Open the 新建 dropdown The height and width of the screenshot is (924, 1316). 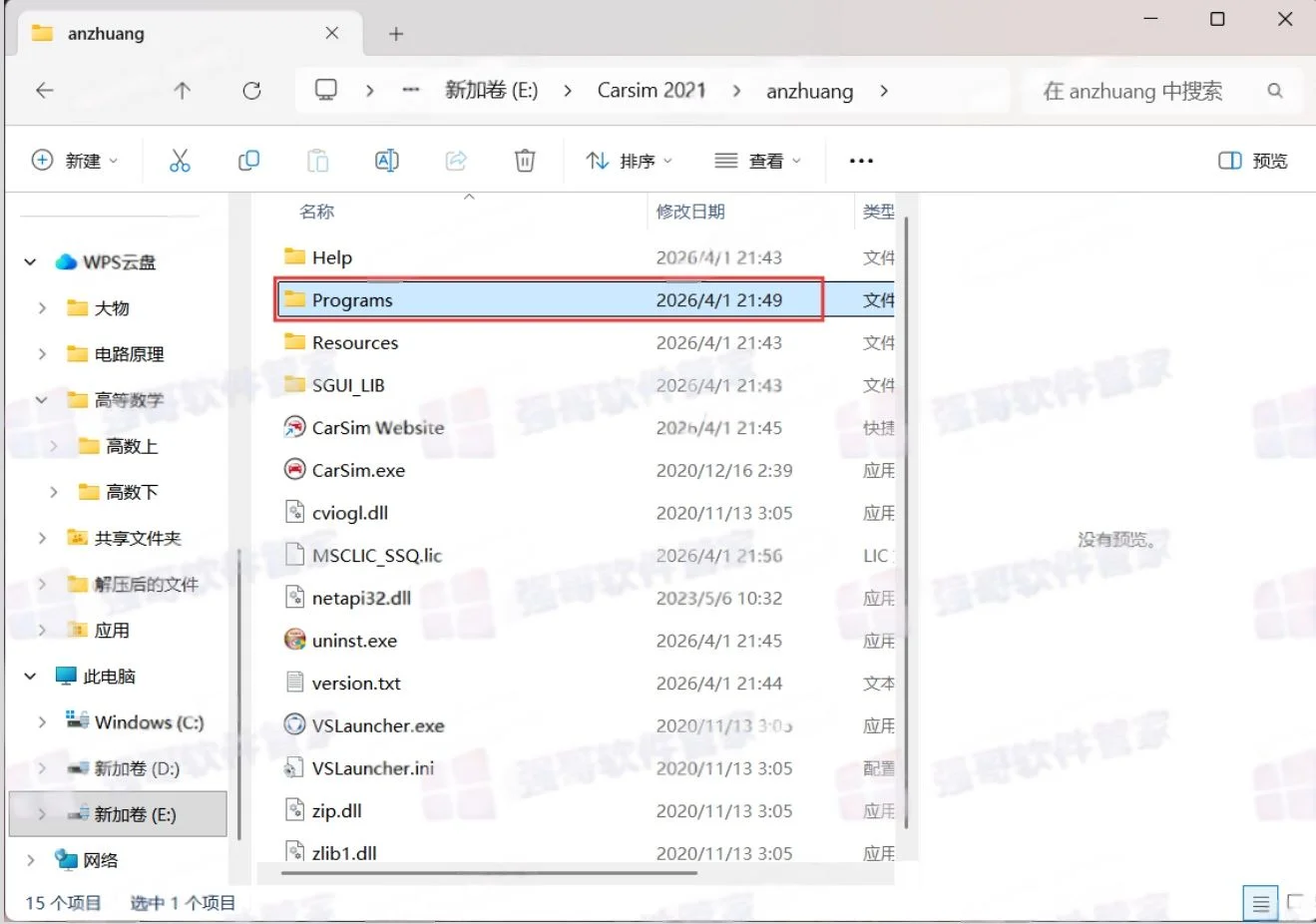76,161
